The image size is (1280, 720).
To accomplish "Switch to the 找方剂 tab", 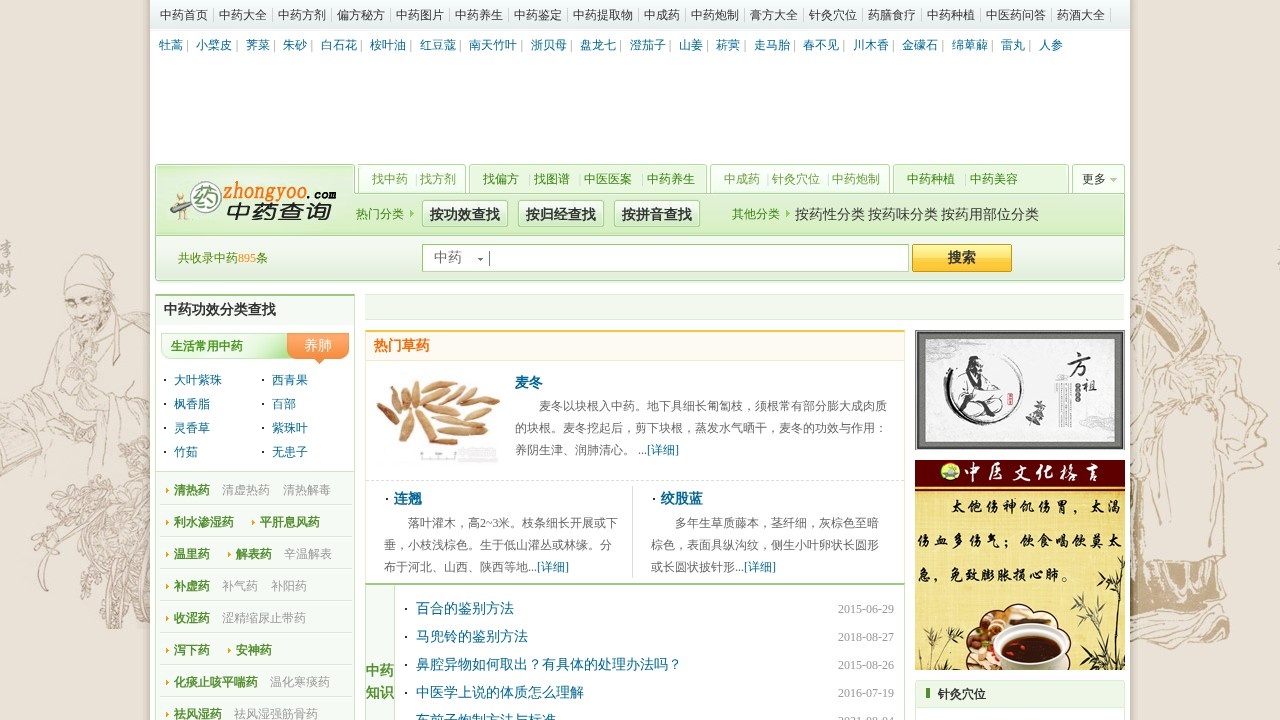I will pyautogui.click(x=438, y=179).
